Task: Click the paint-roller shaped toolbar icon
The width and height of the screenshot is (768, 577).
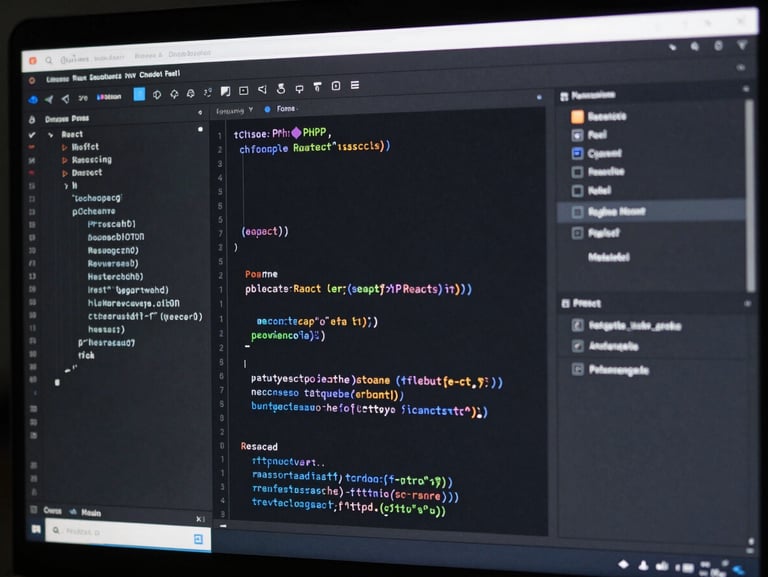Action: click(x=317, y=87)
